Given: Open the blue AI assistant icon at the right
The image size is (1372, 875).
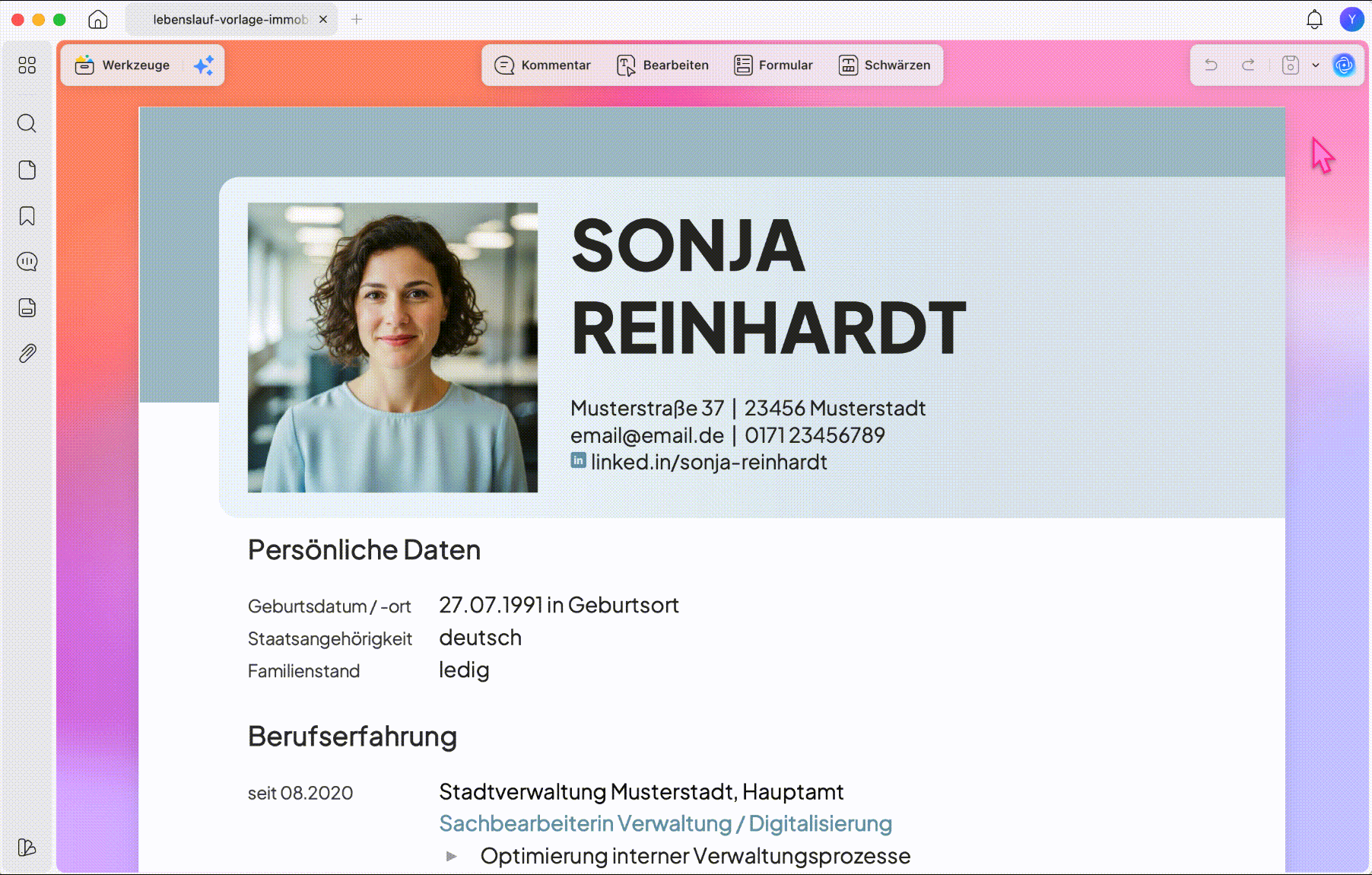Looking at the screenshot, I should [1344, 65].
